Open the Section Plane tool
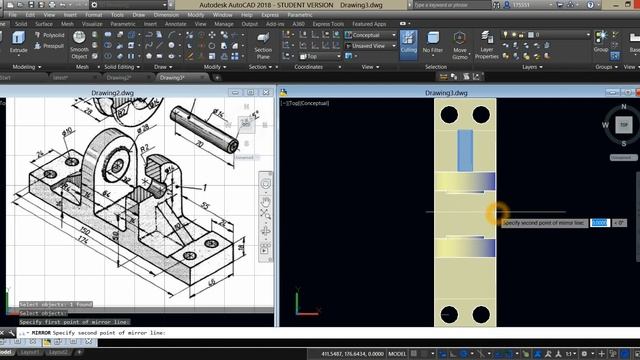 click(x=263, y=46)
